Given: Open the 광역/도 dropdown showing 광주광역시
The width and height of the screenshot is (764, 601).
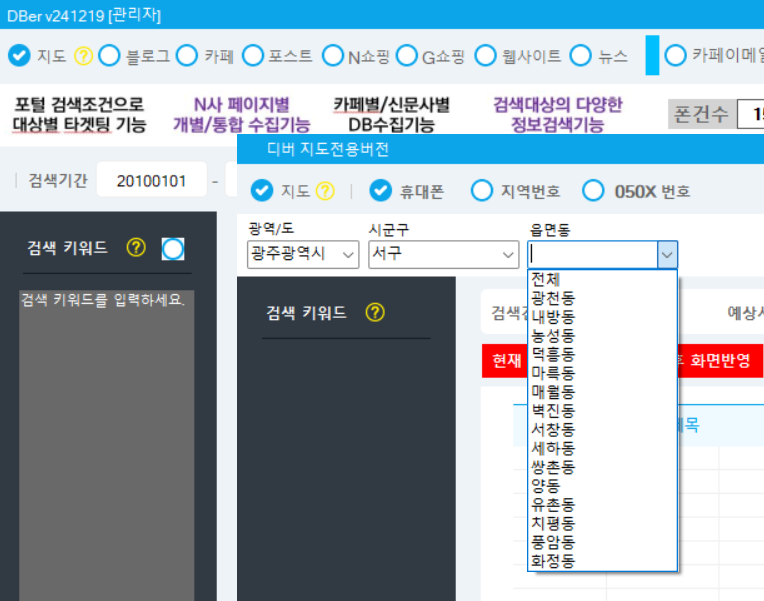Looking at the screenshot, I should pos(303,255).
